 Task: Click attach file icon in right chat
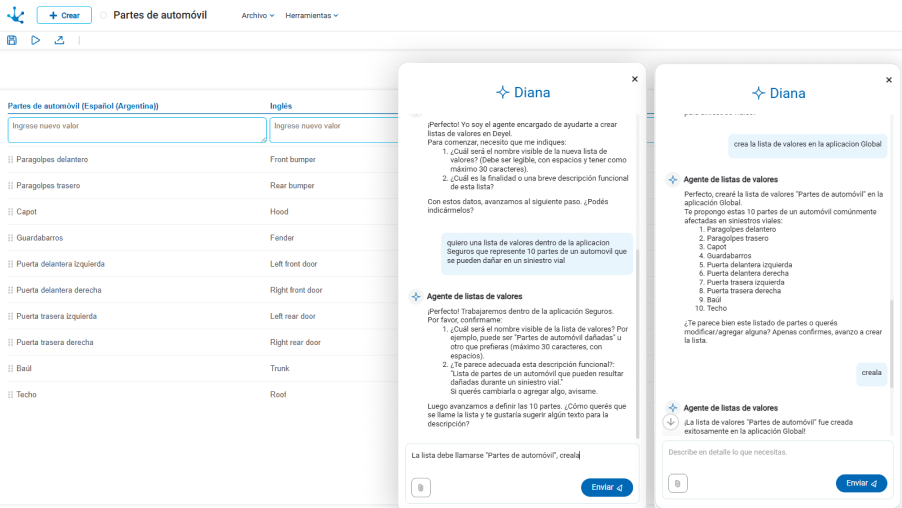pyautogui.click(x=678, y=483)
